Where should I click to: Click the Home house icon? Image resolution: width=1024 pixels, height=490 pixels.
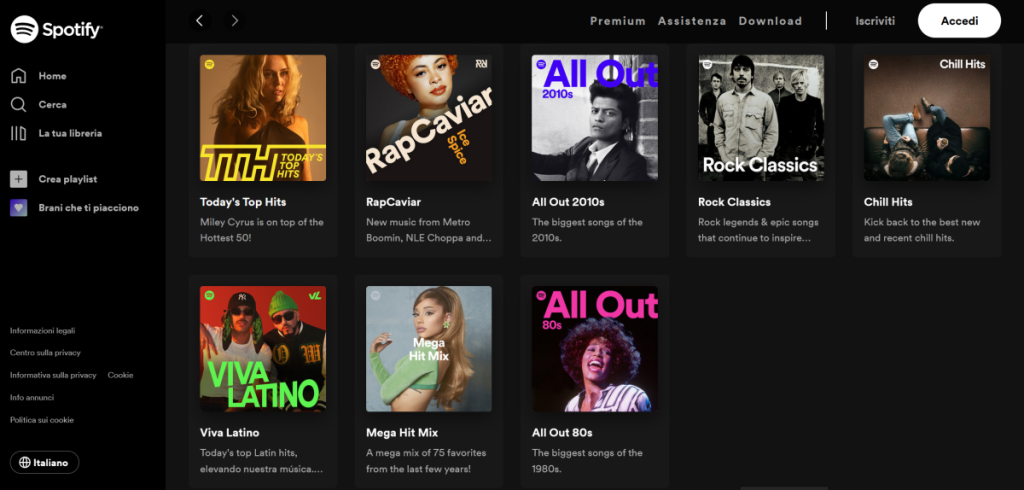tap(18, 76)
